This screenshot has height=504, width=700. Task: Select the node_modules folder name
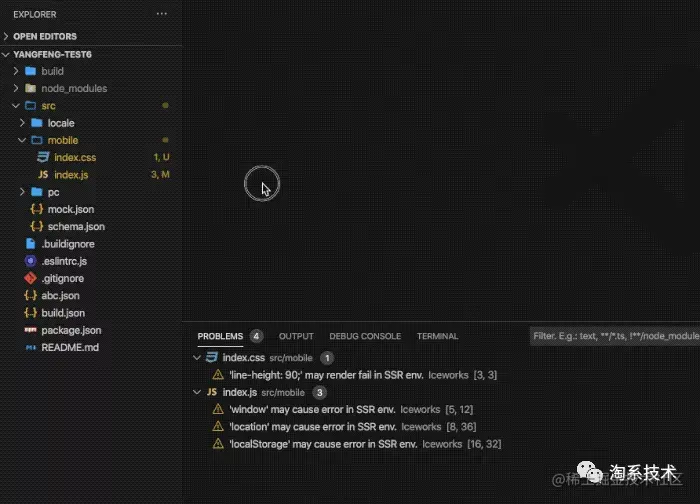coord(74,88)
